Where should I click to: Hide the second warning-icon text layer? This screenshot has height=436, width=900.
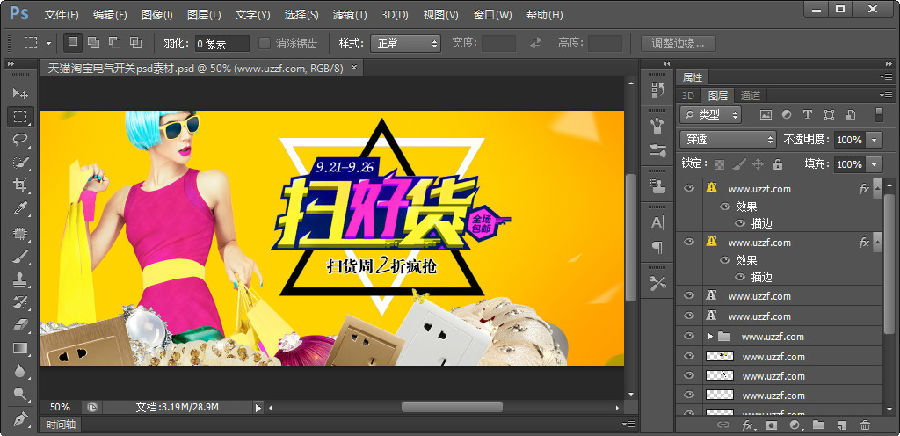click(689, 242)
